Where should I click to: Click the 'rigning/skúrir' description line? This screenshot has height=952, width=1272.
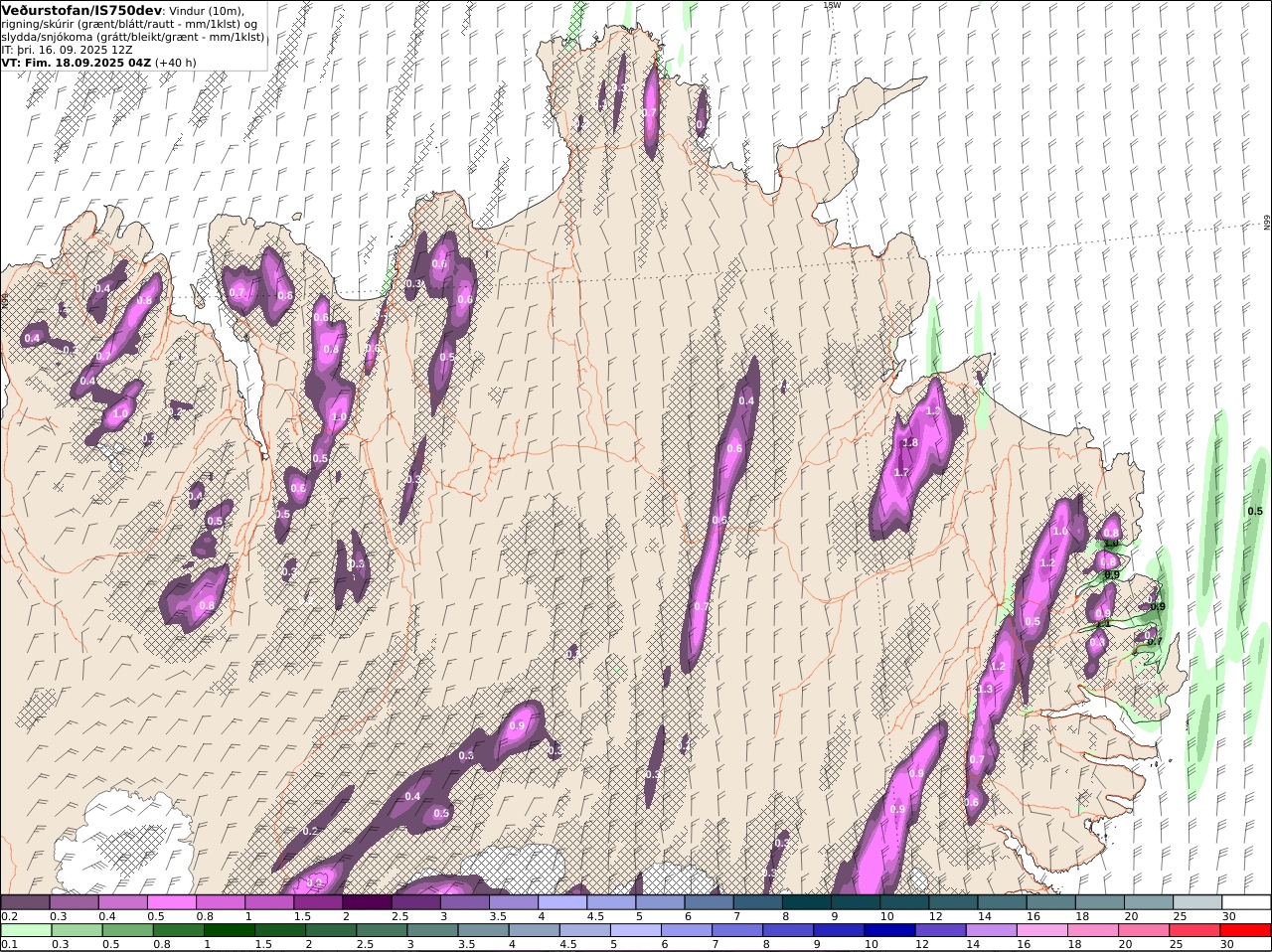[130, 24]
